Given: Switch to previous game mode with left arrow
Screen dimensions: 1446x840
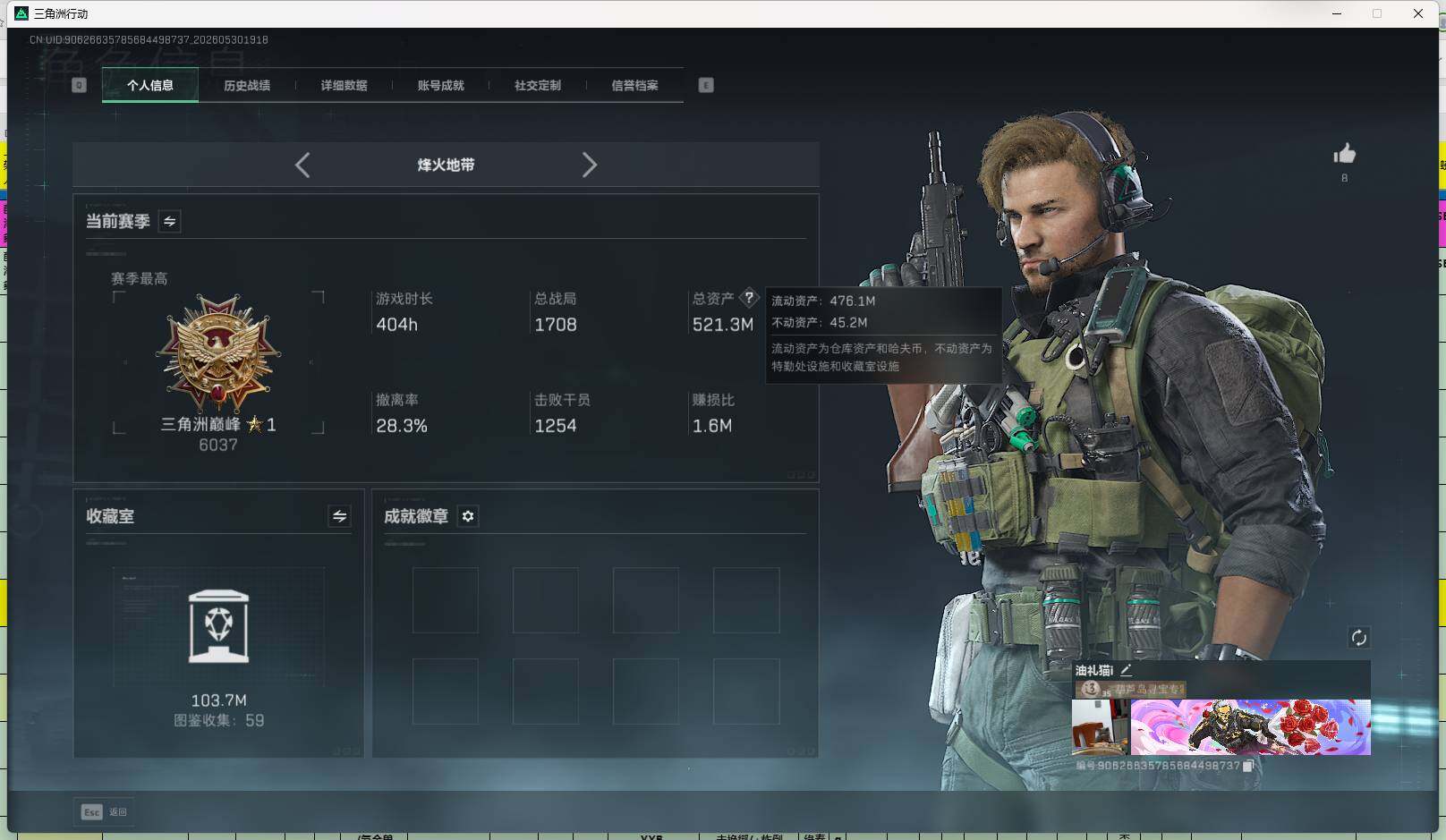Looking at the screenshot, I should 302,165.
